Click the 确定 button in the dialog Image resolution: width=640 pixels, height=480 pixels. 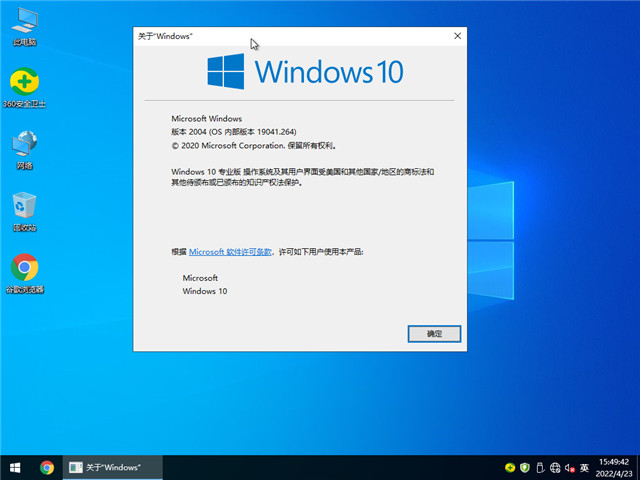pos(434,333)
